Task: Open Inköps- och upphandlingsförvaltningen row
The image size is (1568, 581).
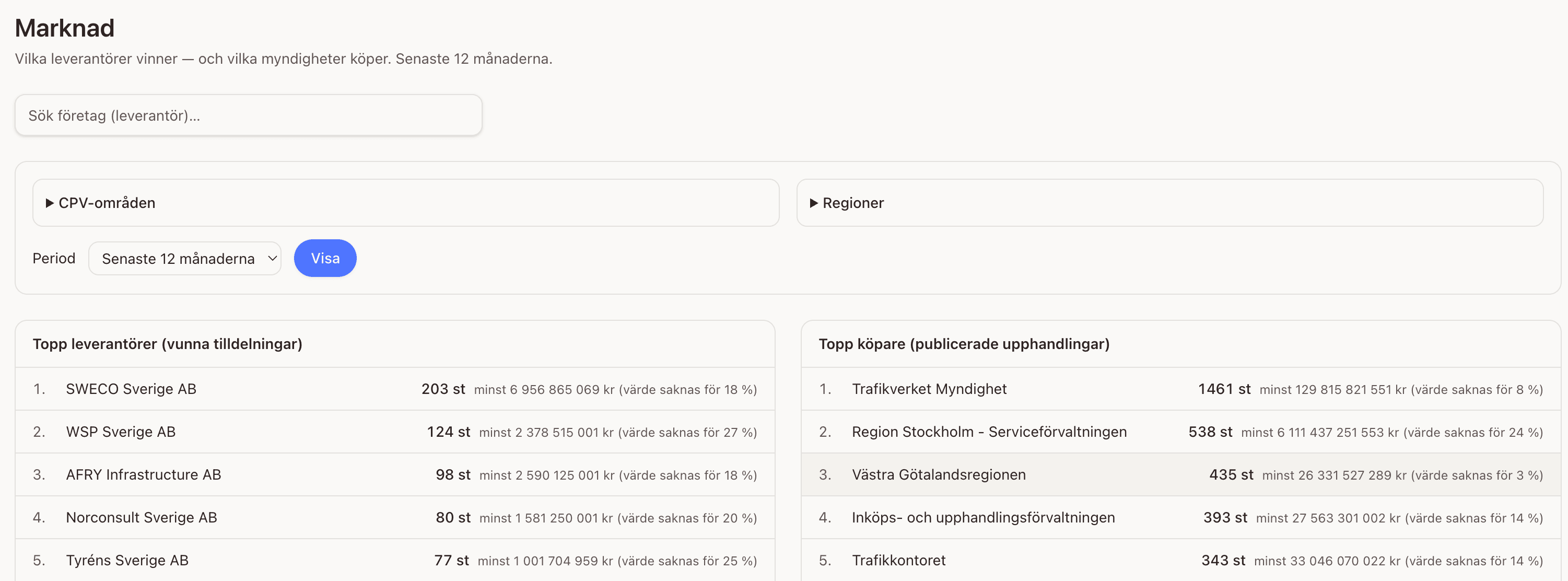Action: [x=1181, y=517]
